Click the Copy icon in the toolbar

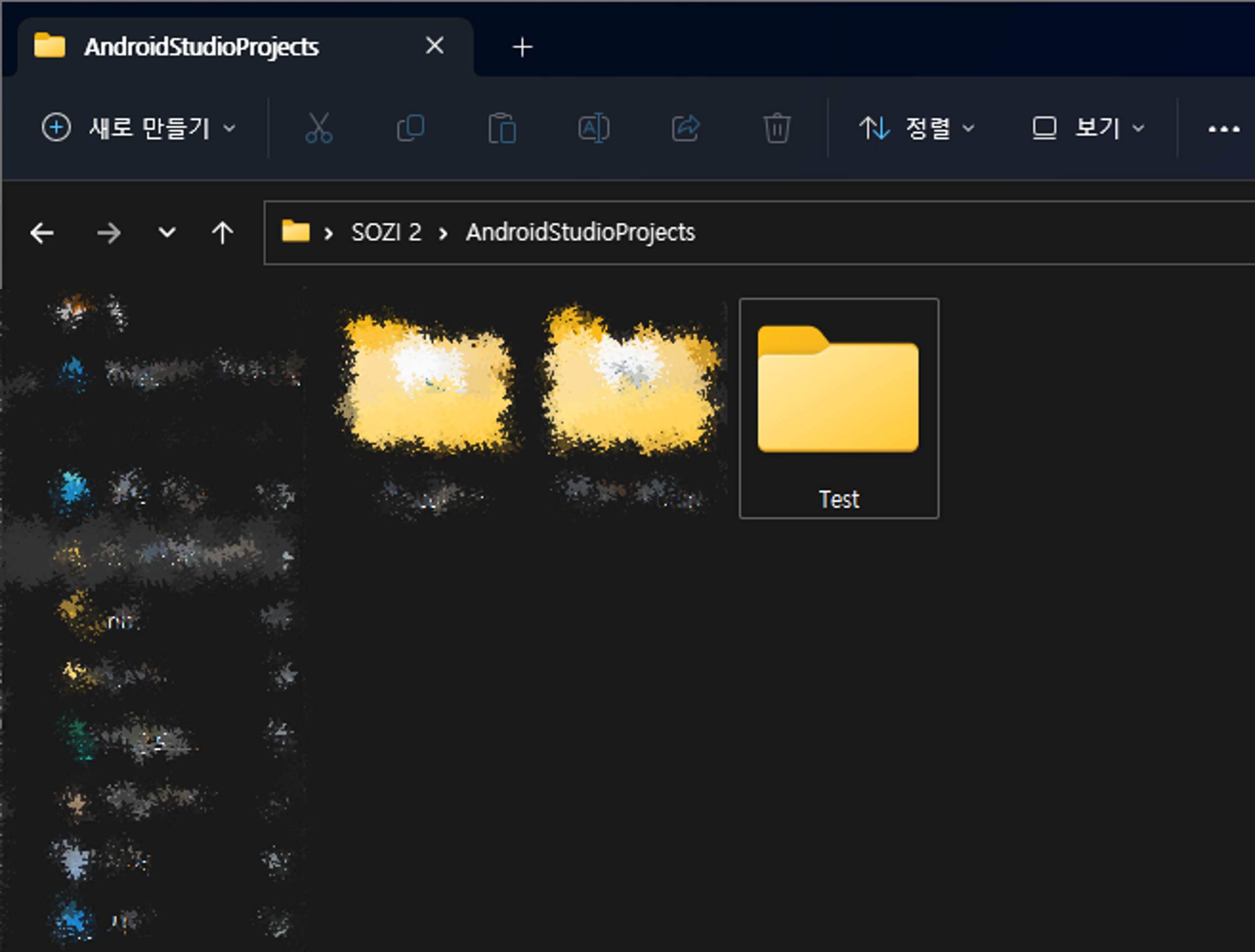click(x=410, y=128)
